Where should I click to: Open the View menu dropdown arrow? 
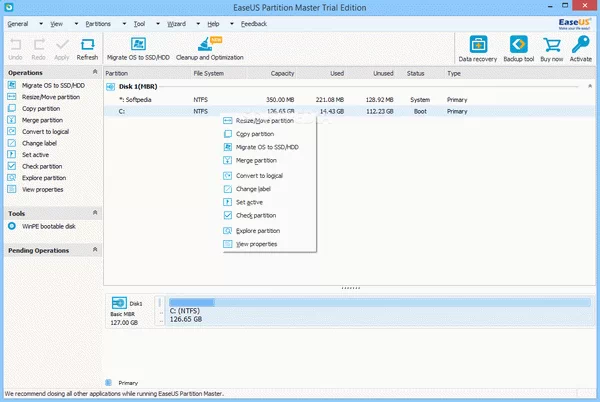click(76, 24)
